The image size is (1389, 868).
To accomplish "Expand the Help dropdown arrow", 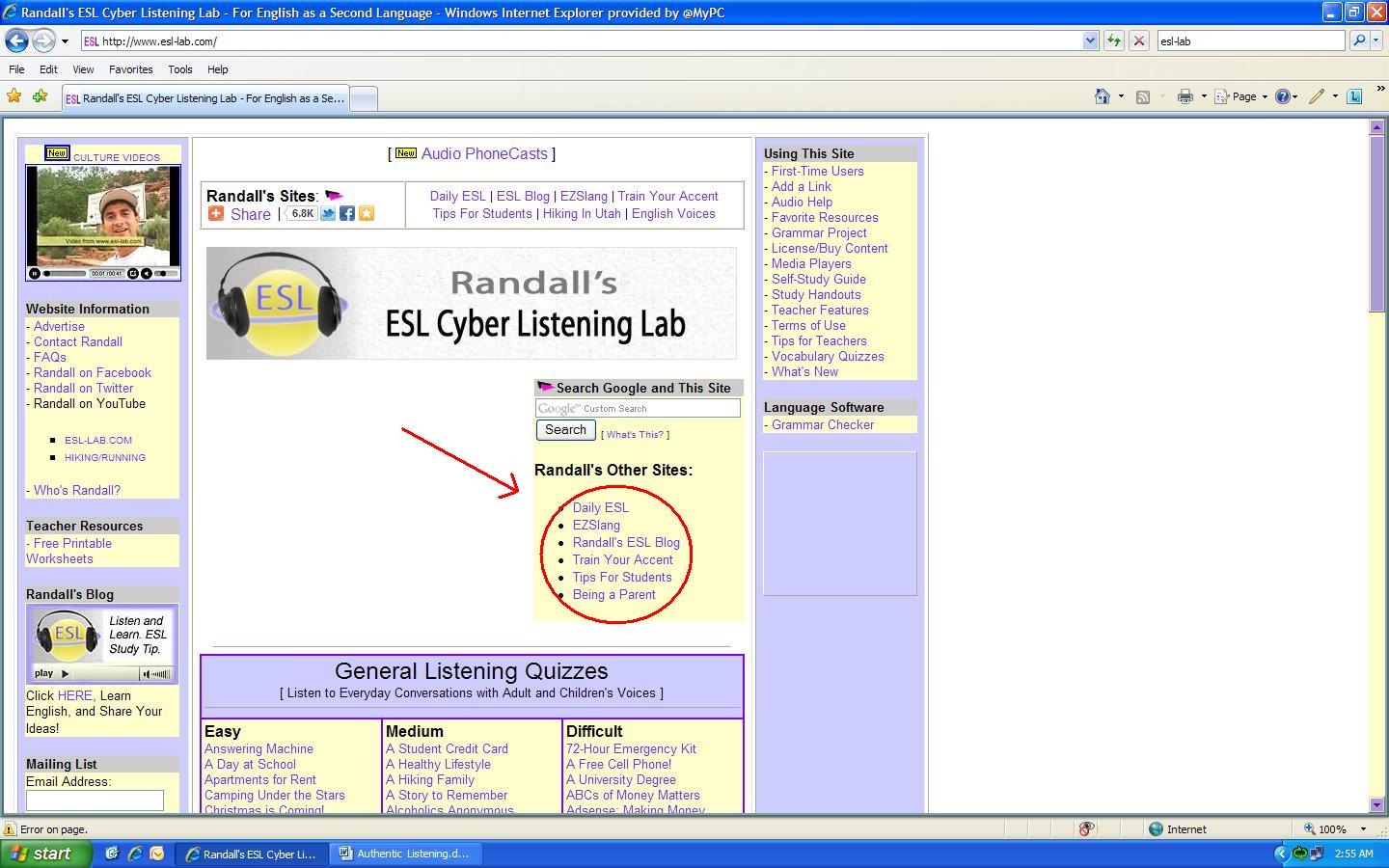I will pos(1294,96).
